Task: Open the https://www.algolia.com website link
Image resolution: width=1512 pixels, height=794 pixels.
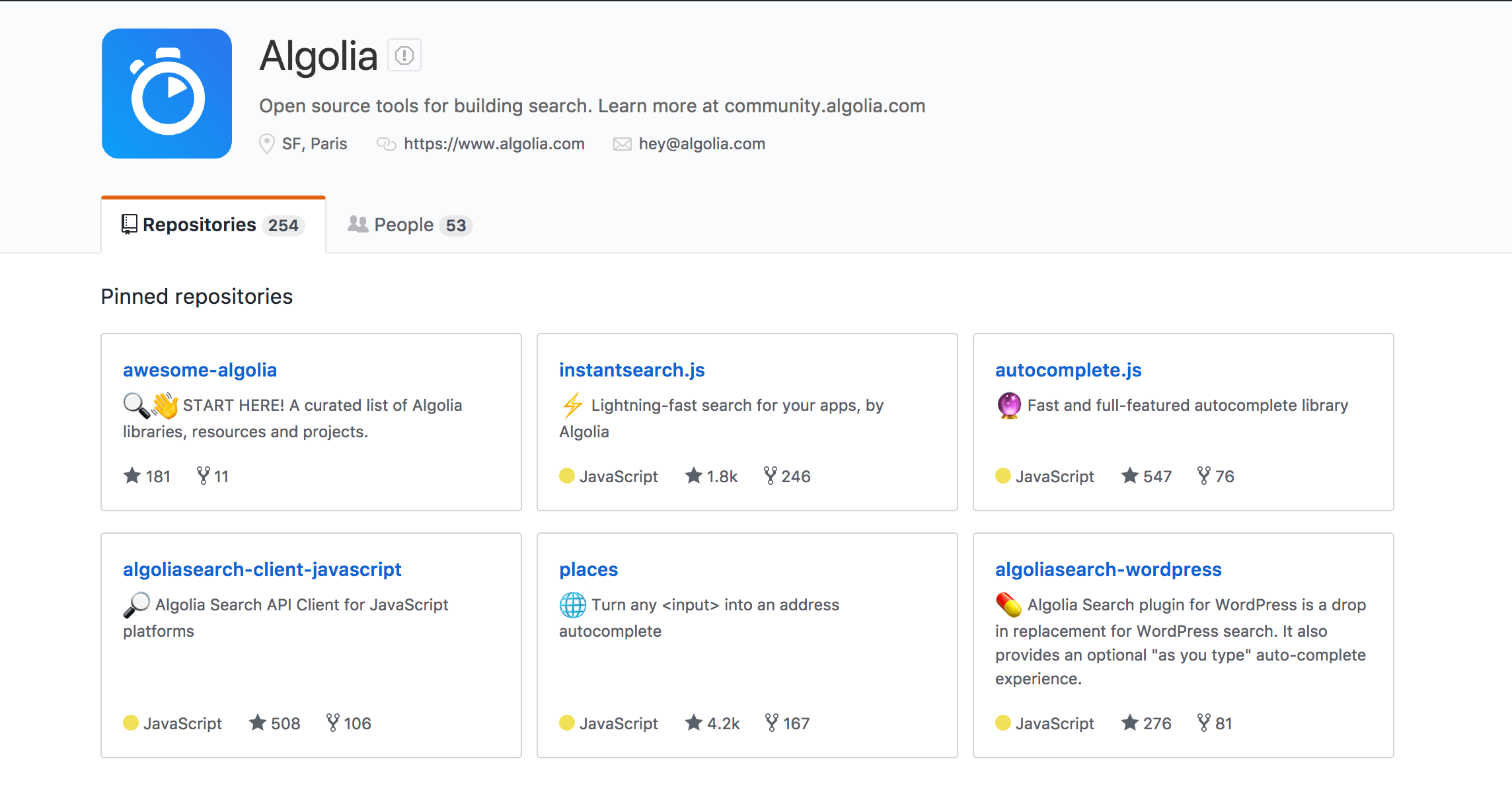Action: [494, 144]
